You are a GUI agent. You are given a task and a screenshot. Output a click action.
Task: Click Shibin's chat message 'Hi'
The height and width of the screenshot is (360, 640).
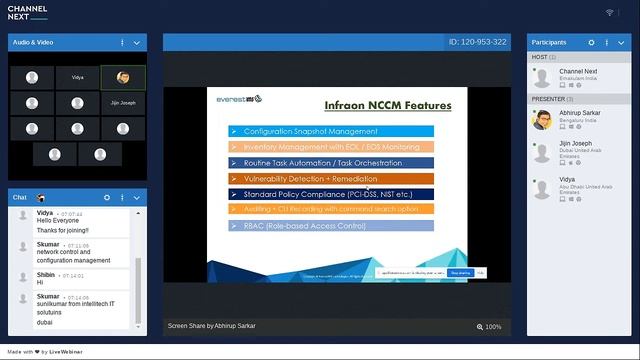tap(40, 282)
